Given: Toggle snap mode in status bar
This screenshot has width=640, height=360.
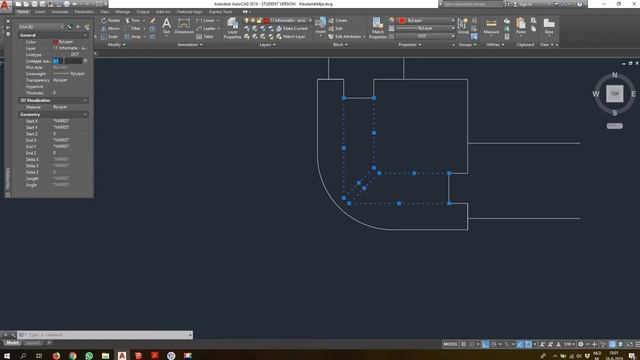Looking at the screenshot, I should 471,344.
